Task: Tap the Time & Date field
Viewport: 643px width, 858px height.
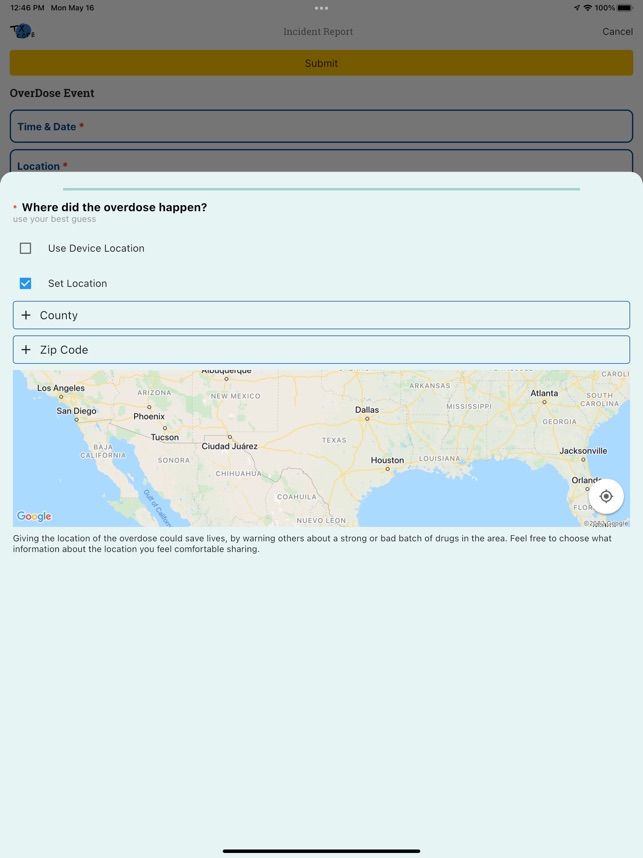Action: point(320,126)
